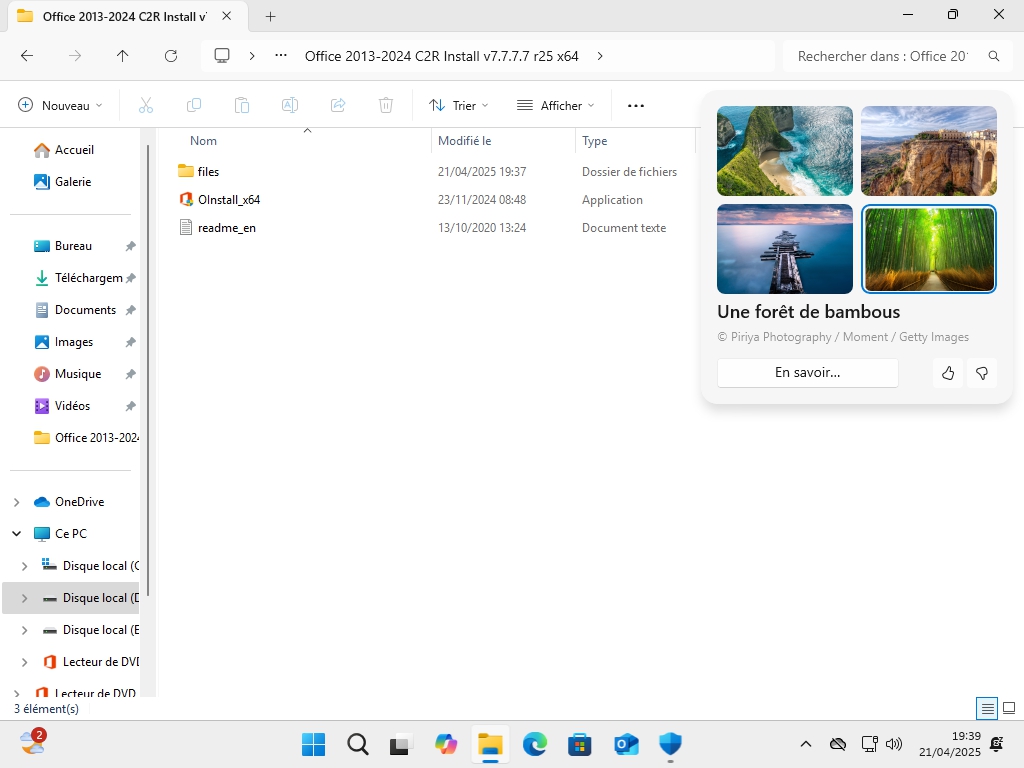1024x768 pixels.
Task: Dislike the image with thumbs down
Action: (982, 373)
